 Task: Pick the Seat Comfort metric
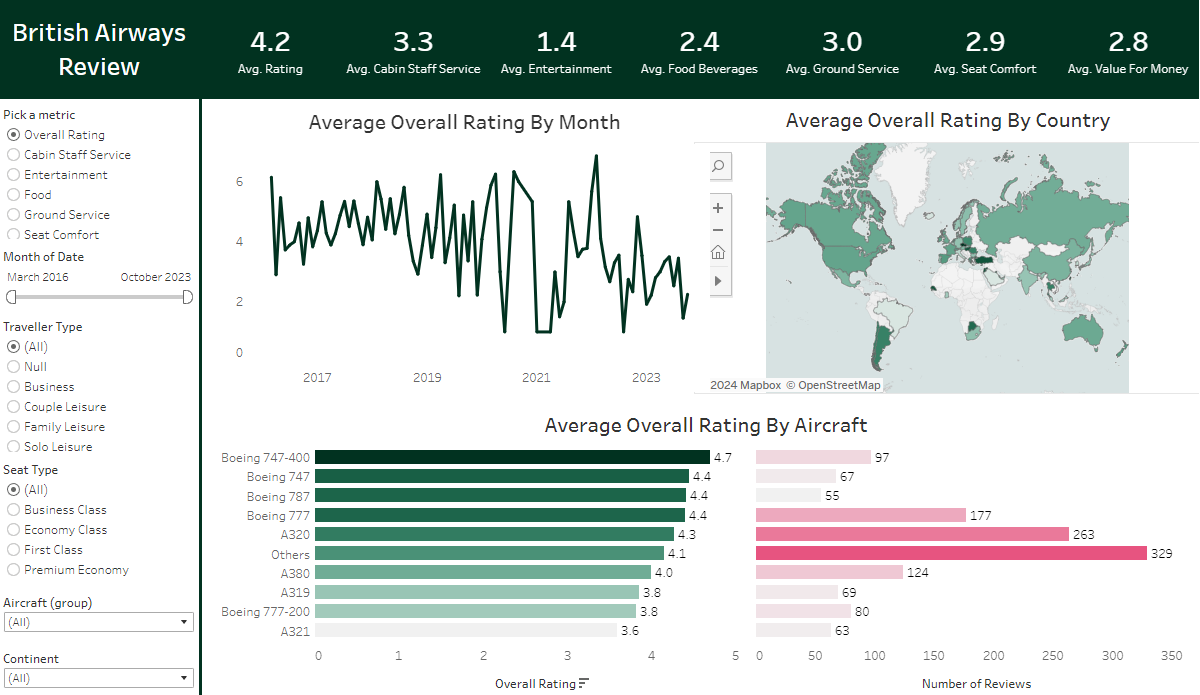click(13, 235)
